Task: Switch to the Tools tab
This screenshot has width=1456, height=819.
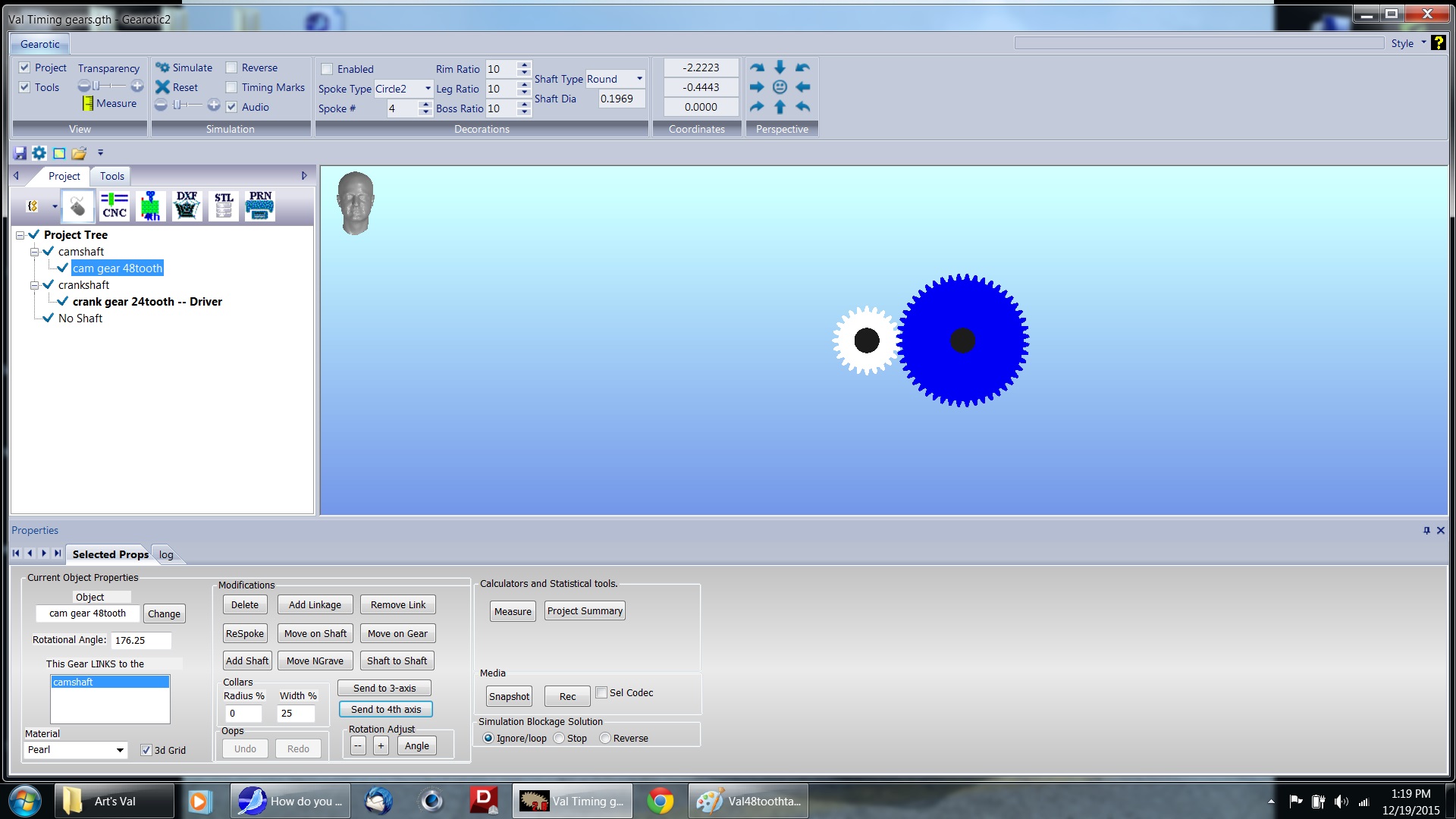Action: pyautogui.click(x=111, y=176)
